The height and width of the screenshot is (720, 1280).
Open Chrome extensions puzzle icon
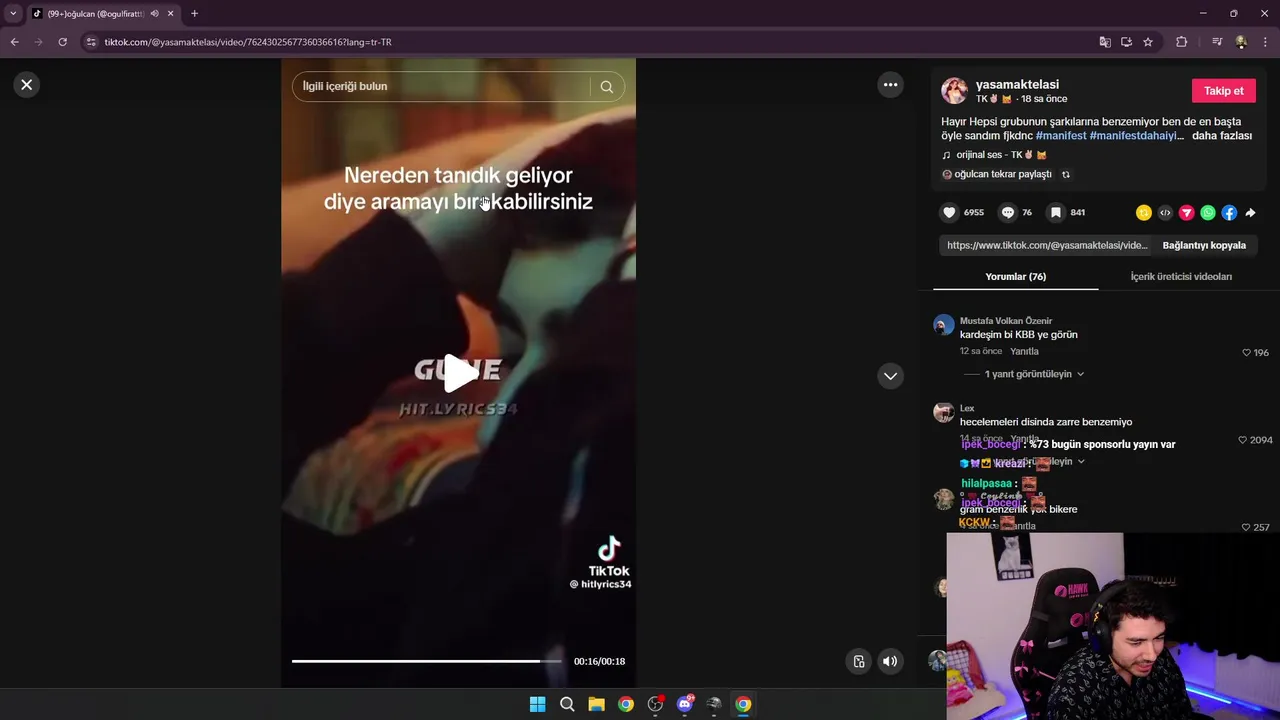click(x=1181, y=42)
